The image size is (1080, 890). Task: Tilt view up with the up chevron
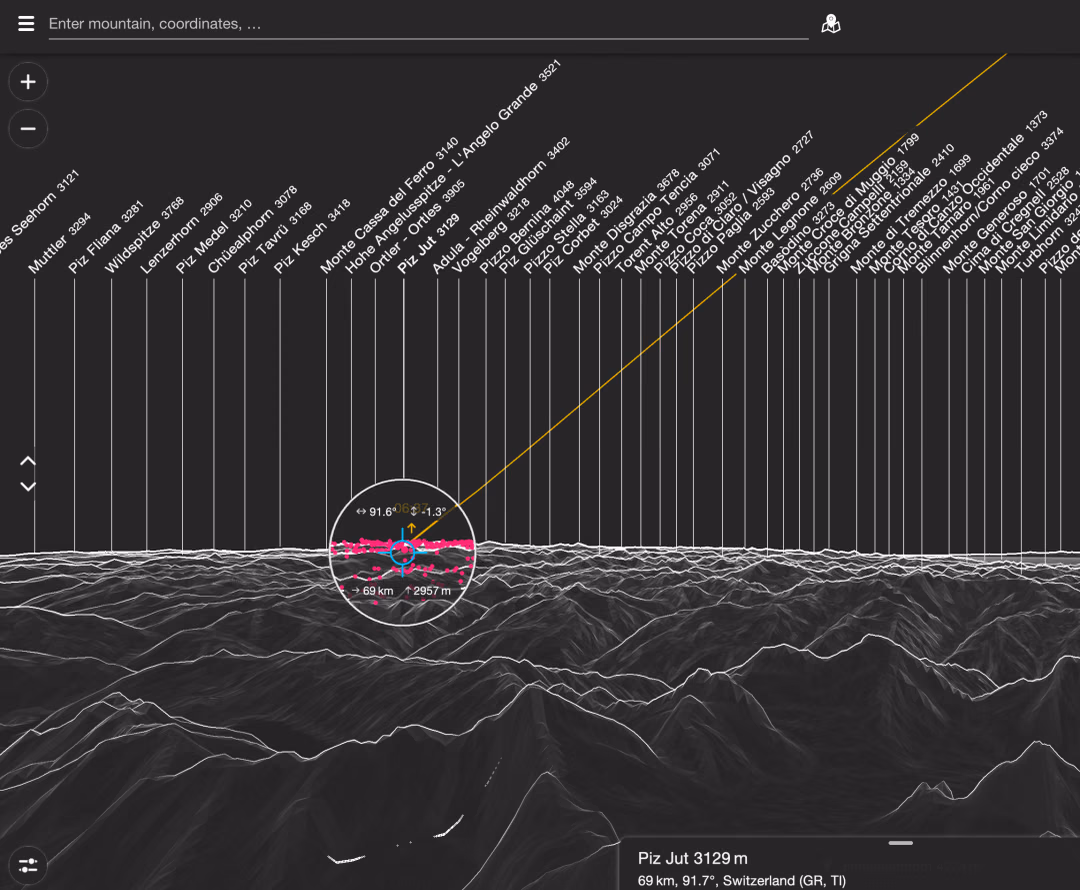[28, 461]
